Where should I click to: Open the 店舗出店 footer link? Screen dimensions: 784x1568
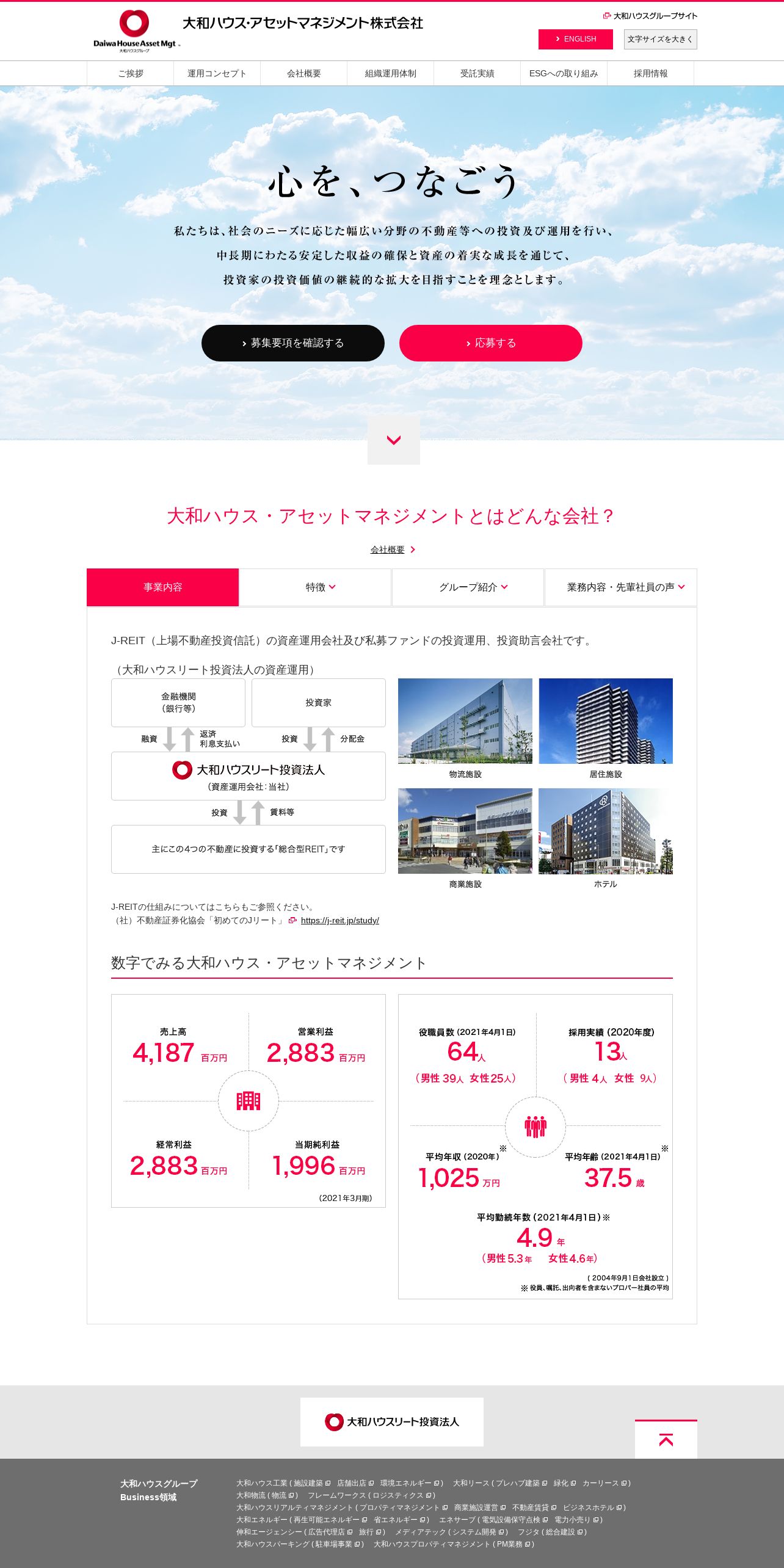(355, 1483)
